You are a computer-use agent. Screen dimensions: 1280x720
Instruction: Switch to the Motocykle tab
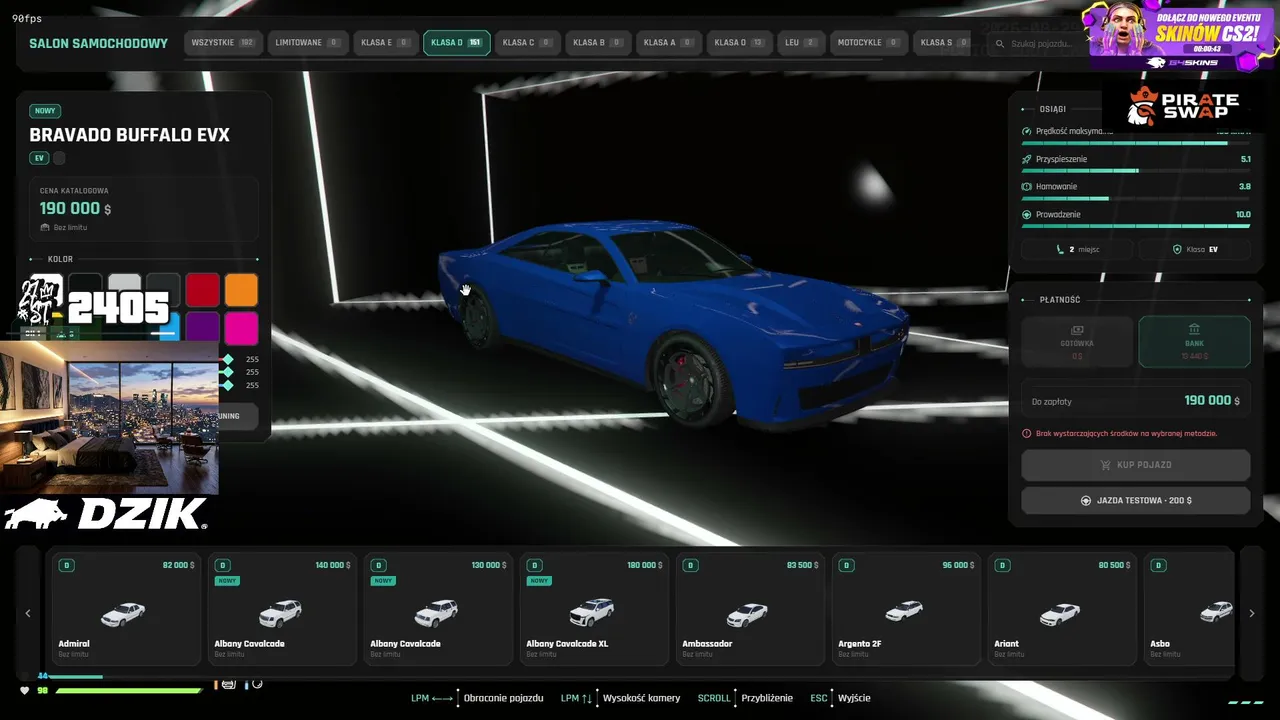pyautogui.click(x=867, y=43)
